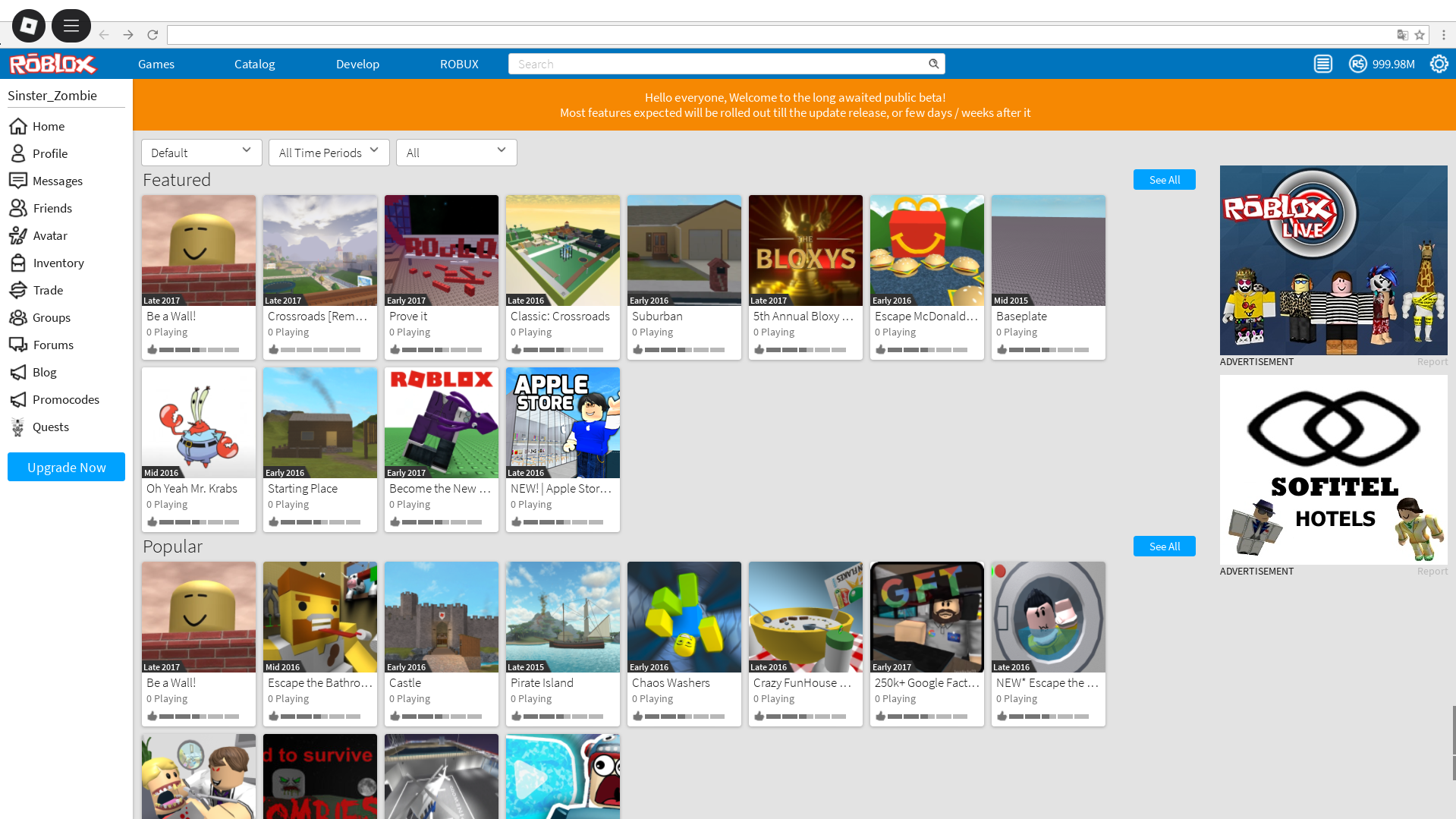The width and height of the screenshot is (1456, 819).
Task: Open the Catalog menu item
Action: click(255, 64)
